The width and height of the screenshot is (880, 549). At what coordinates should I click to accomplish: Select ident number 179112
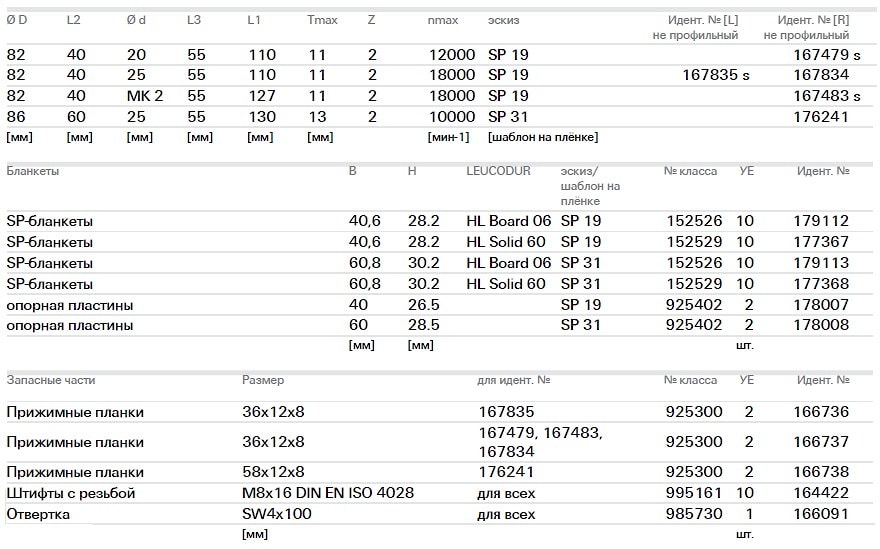(821, 221)
